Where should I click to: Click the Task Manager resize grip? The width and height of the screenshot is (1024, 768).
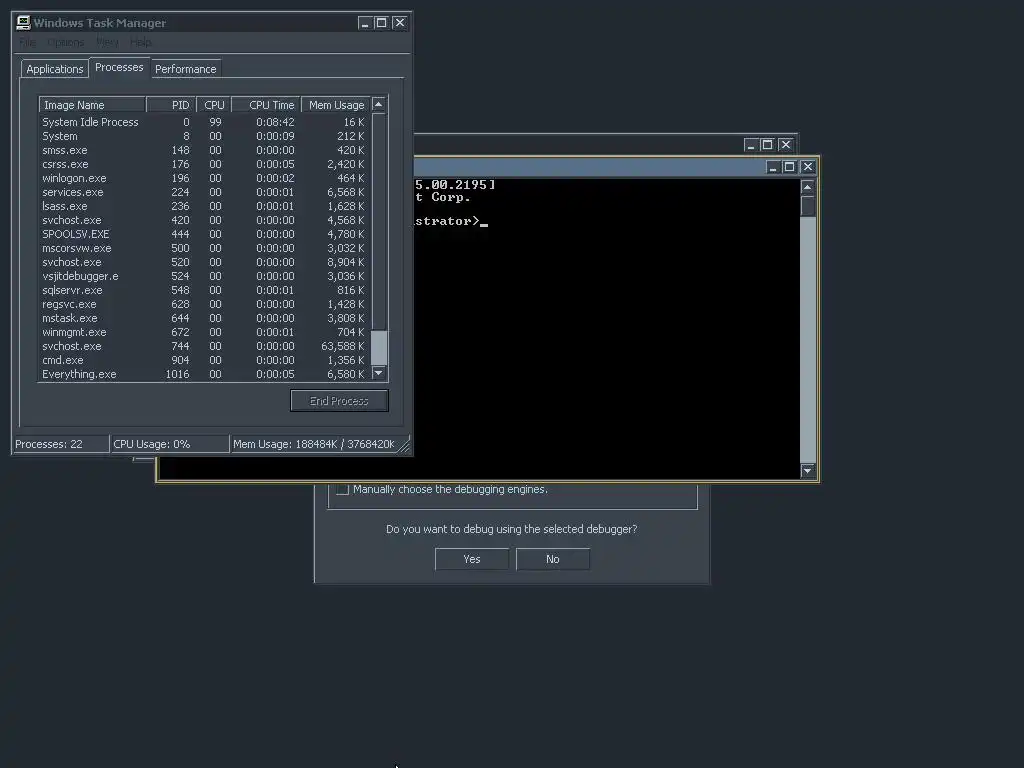coord(404,445)
